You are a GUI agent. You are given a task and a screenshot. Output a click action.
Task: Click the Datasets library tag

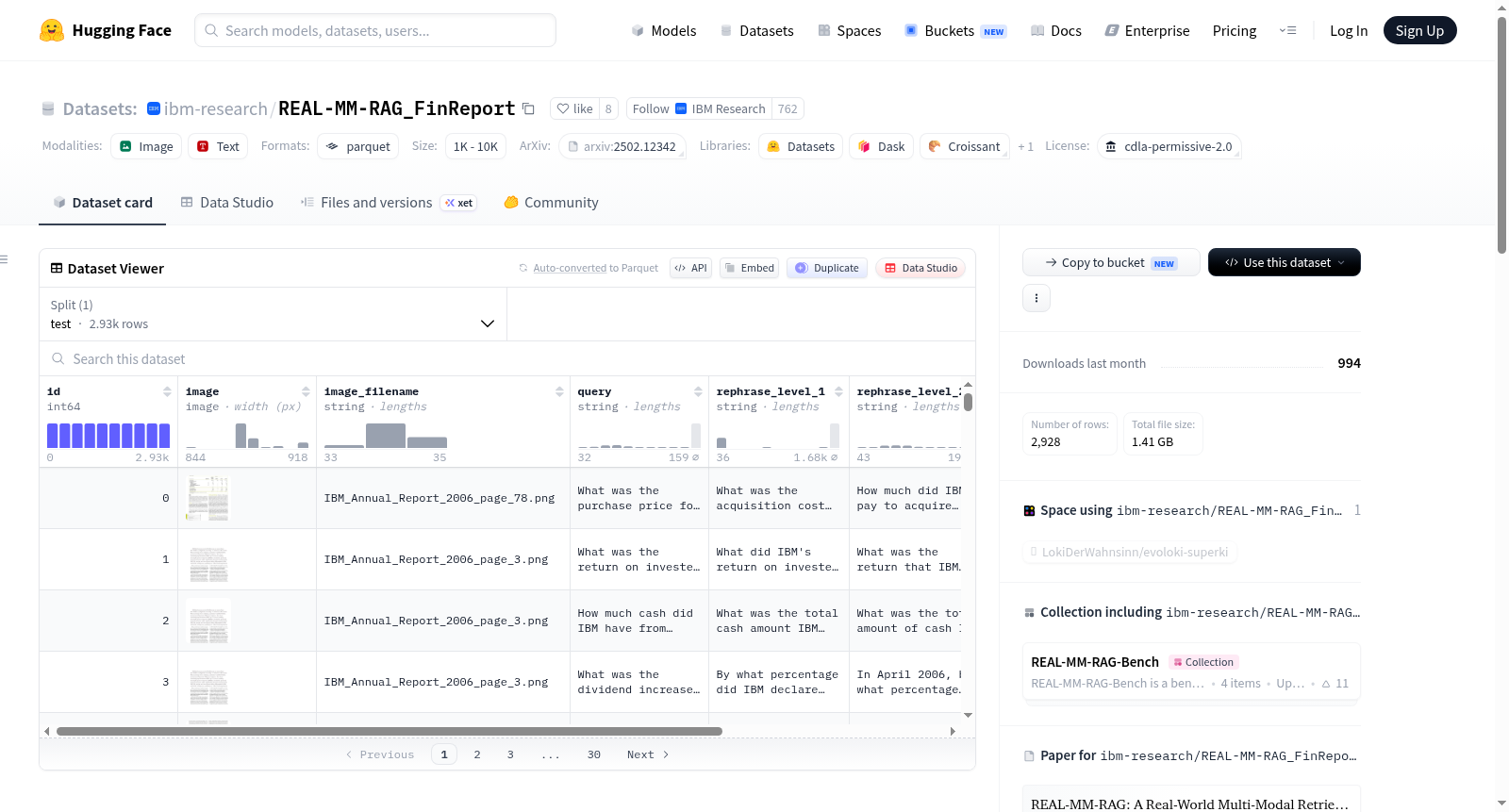coord(801,146)
